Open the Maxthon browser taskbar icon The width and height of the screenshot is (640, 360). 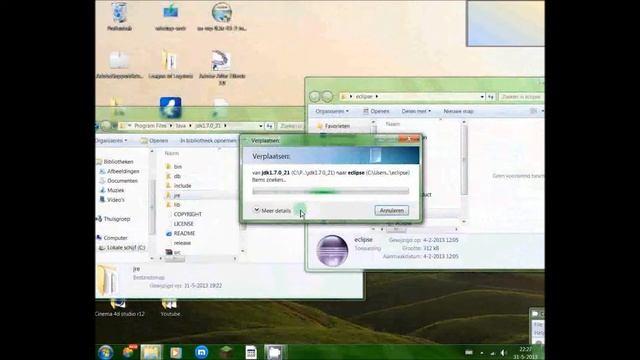pos(201,352)
